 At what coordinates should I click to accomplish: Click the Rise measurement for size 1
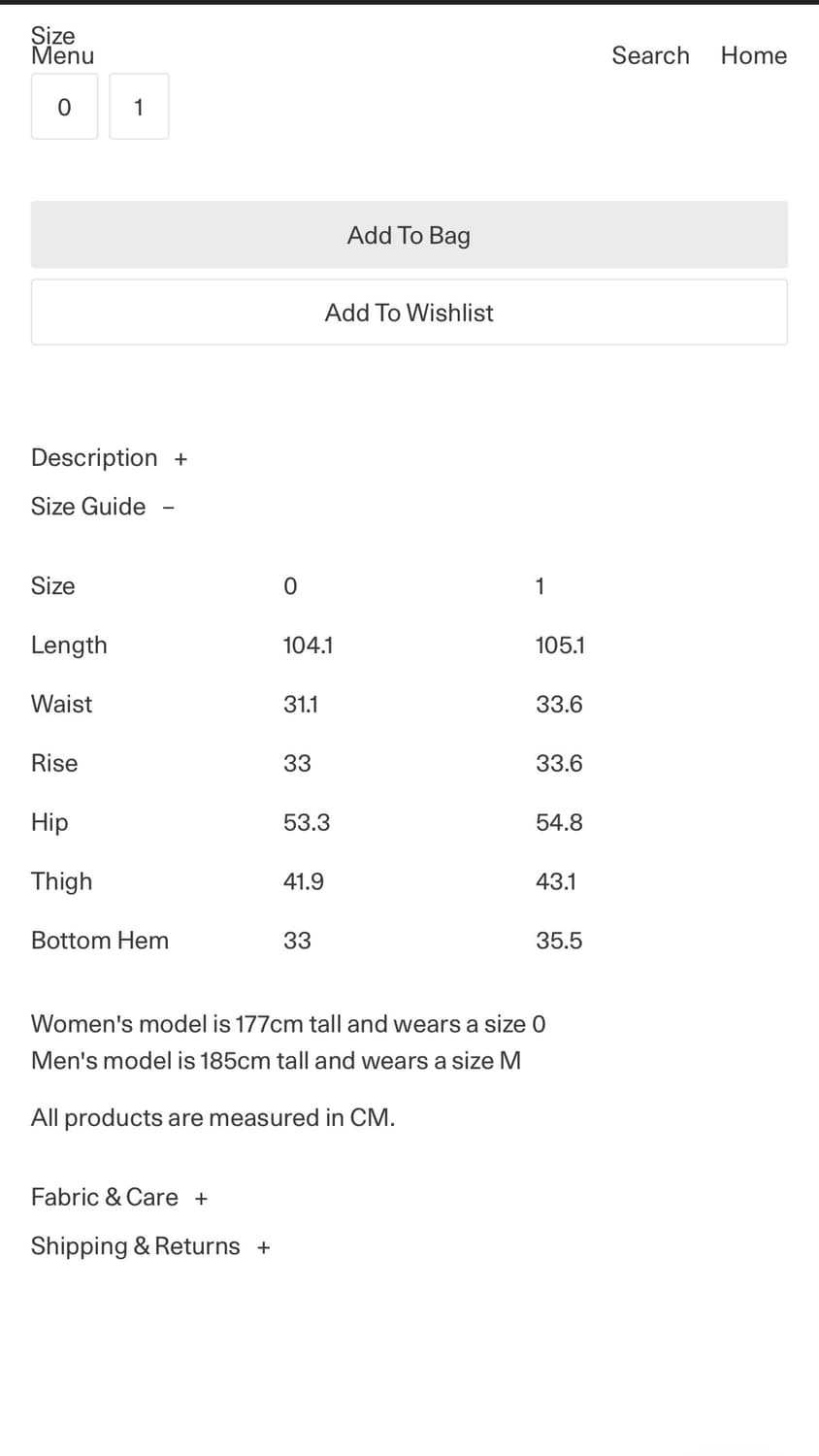coord(559,763)
